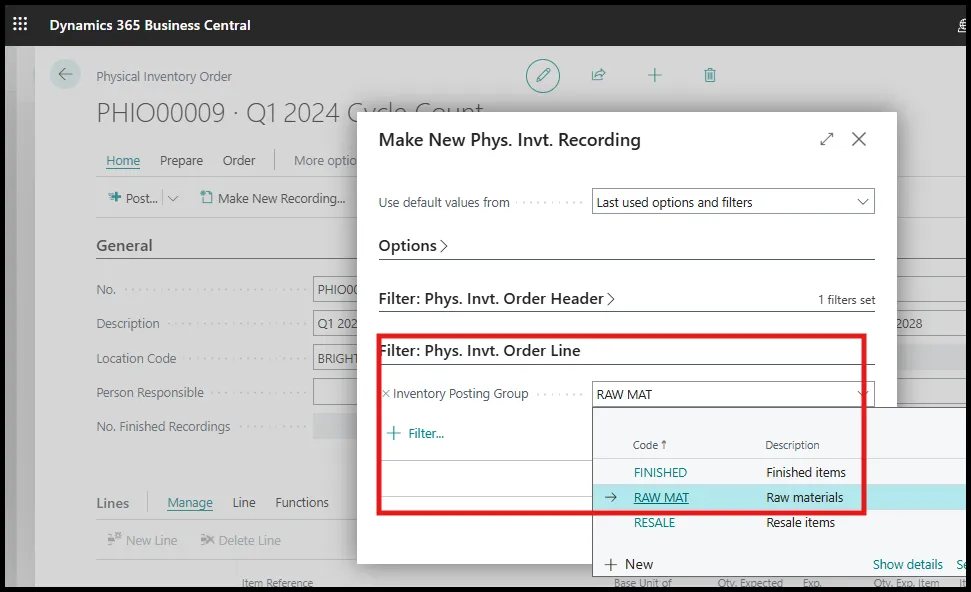Viewport: 971px width, 592px height.
Task: Expand the dialog with the diagonal arrows icon
Action: [827, 139]
